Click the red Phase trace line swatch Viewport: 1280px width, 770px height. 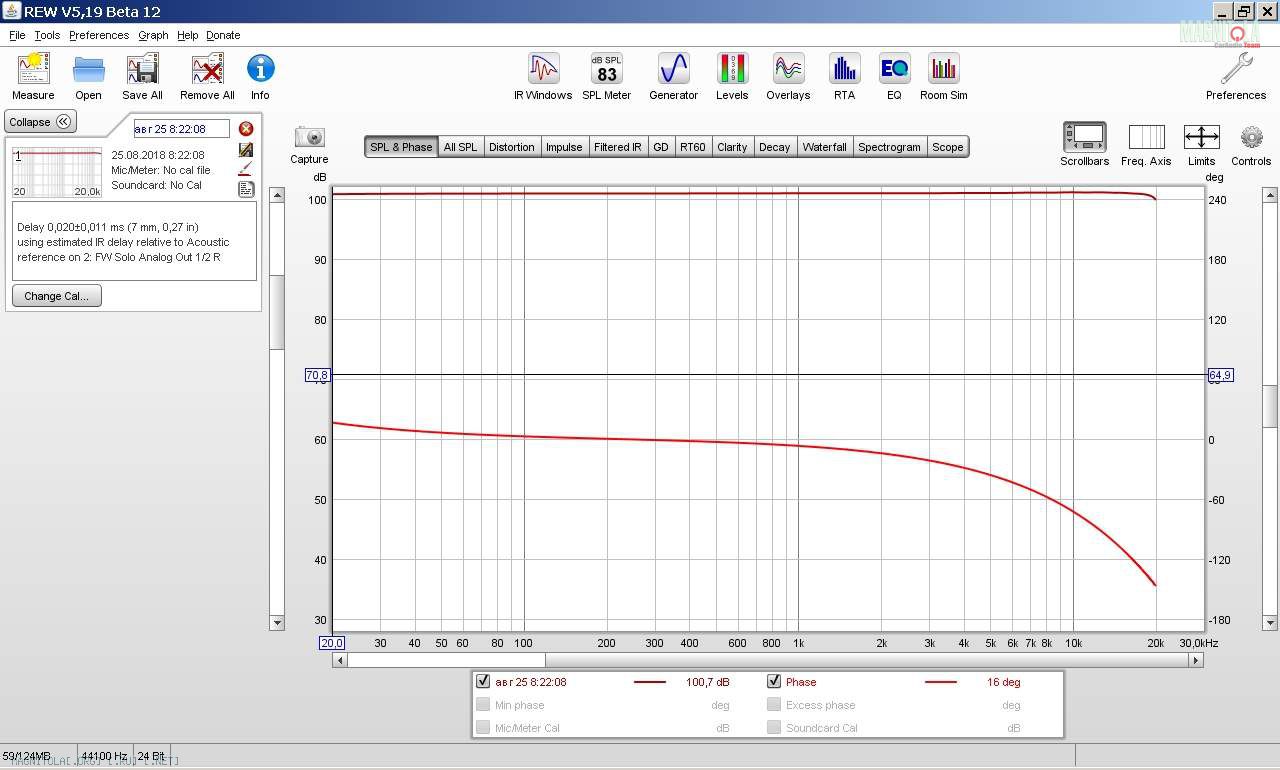pyautogui.click(x=940, y=682)
